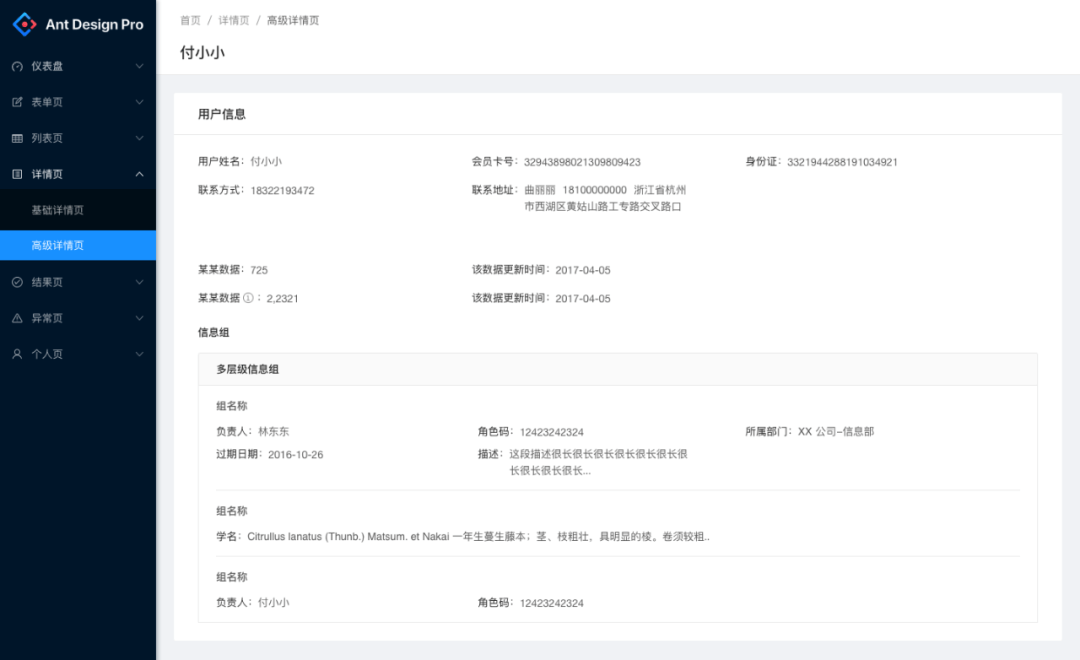Image resolution: width=1080 pixels, height=660 pixels.
Task: Click the 信息组 section heading
Action: (x=214, y=332)
